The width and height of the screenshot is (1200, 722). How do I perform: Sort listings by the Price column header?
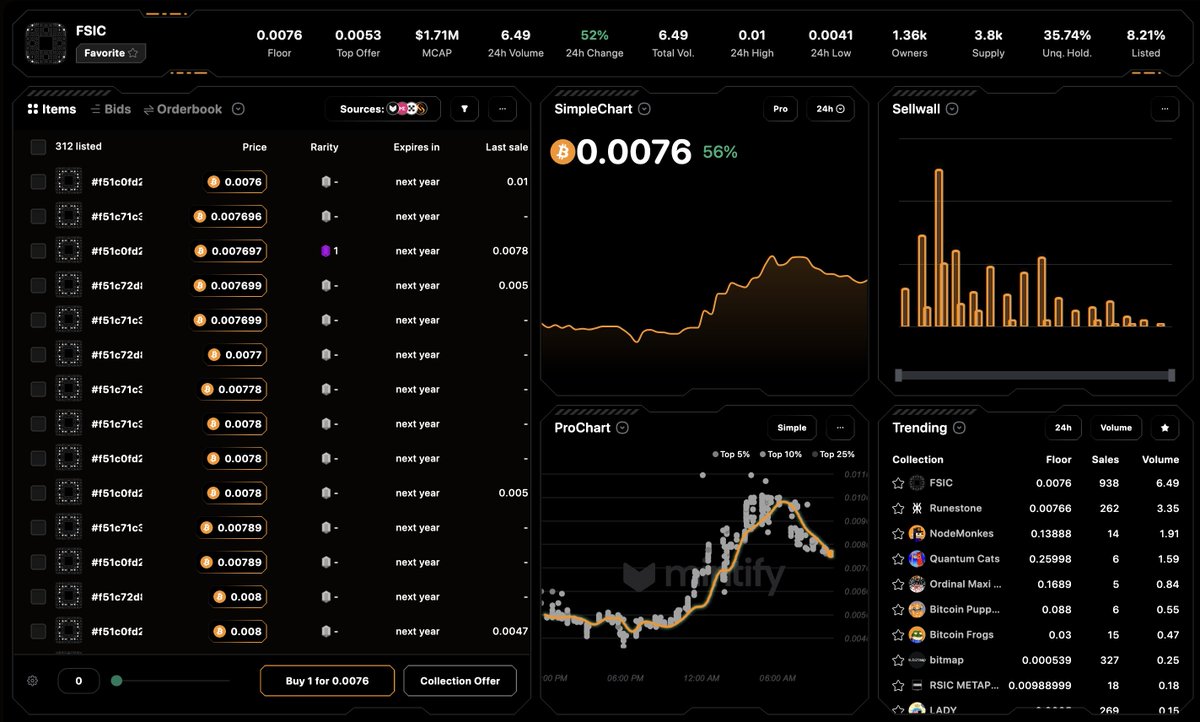[254, 147]
